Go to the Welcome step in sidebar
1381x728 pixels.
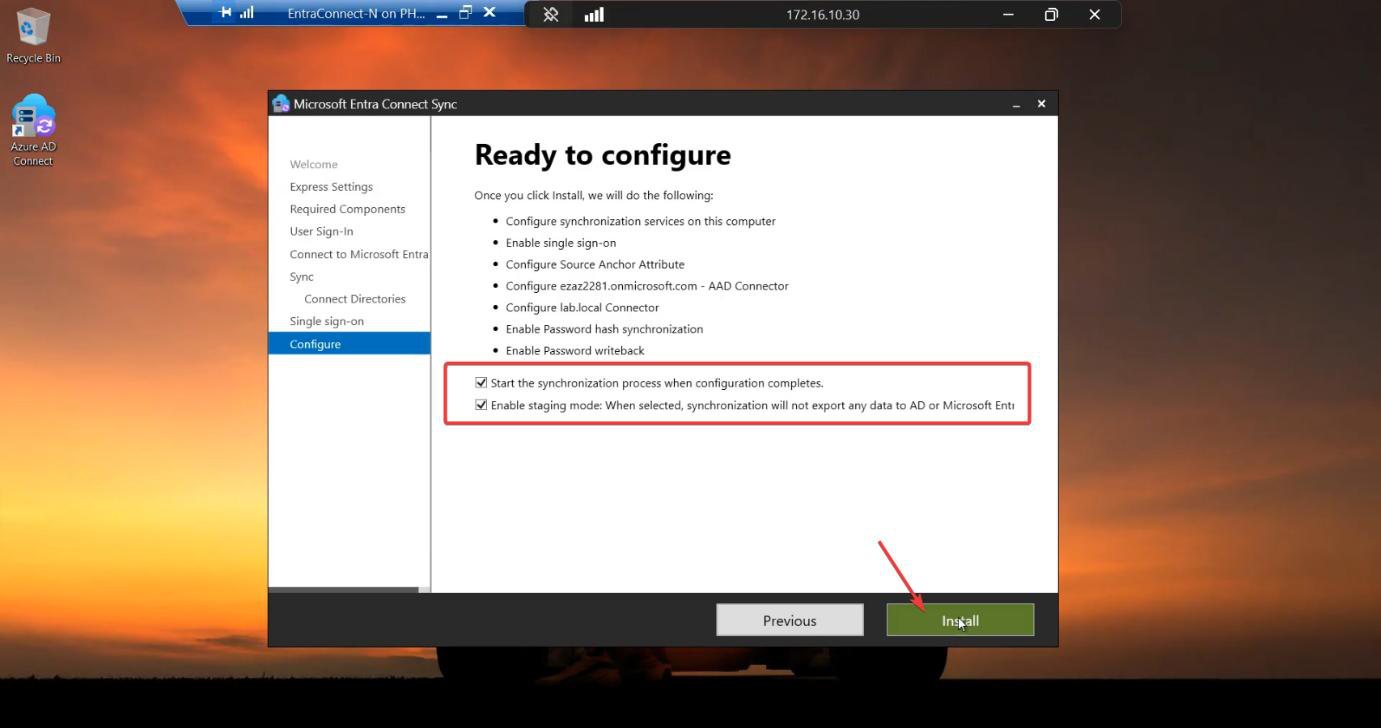314,164
